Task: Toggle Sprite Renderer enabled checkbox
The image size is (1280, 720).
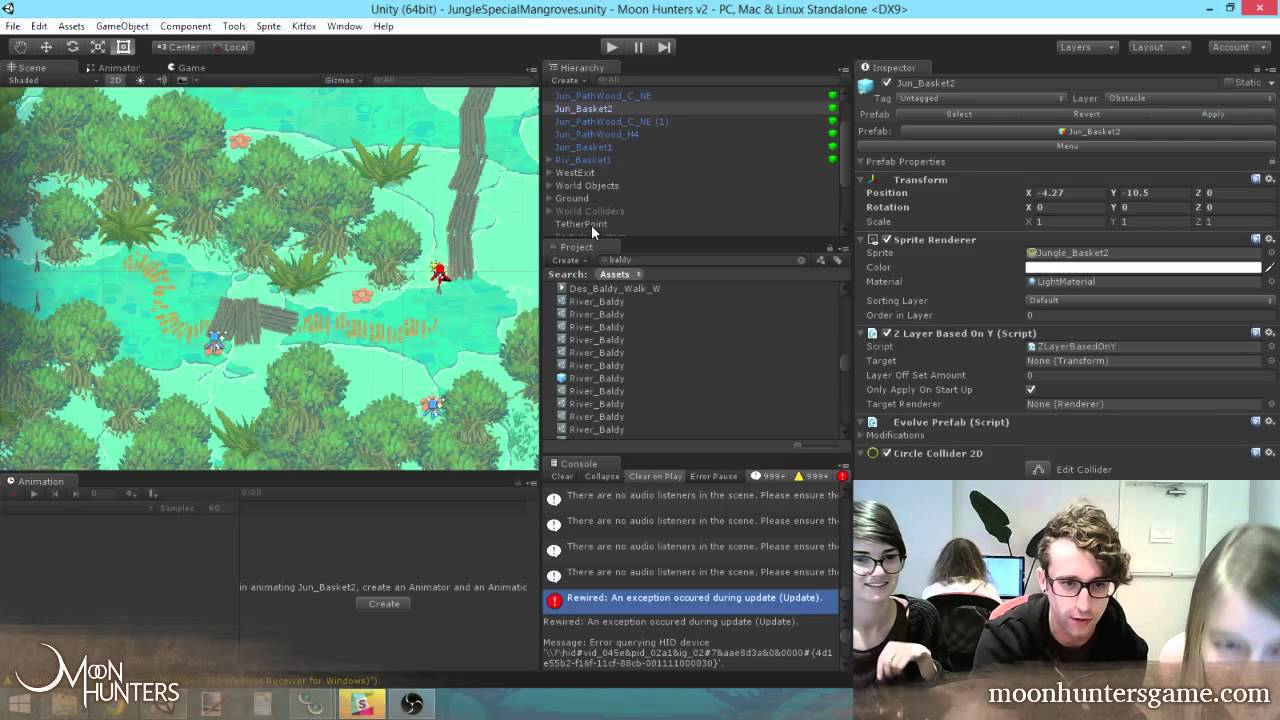Action: [x=886, y=240]
